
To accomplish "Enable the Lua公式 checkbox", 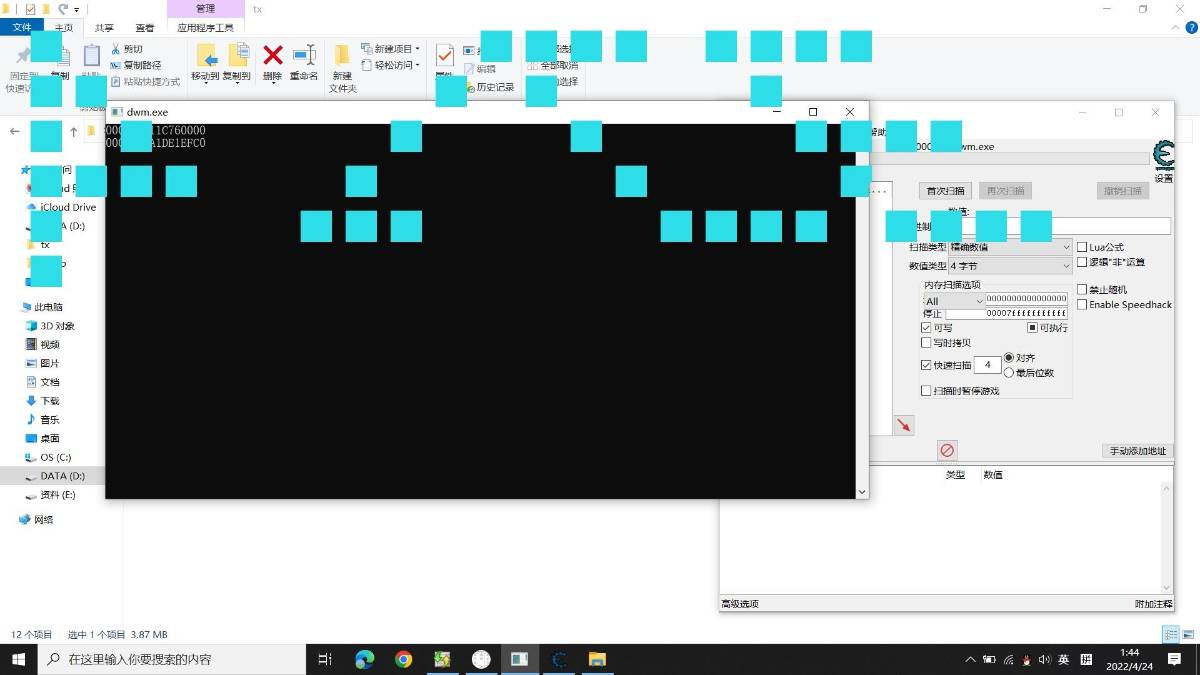I will click(x=1082, y=247).
